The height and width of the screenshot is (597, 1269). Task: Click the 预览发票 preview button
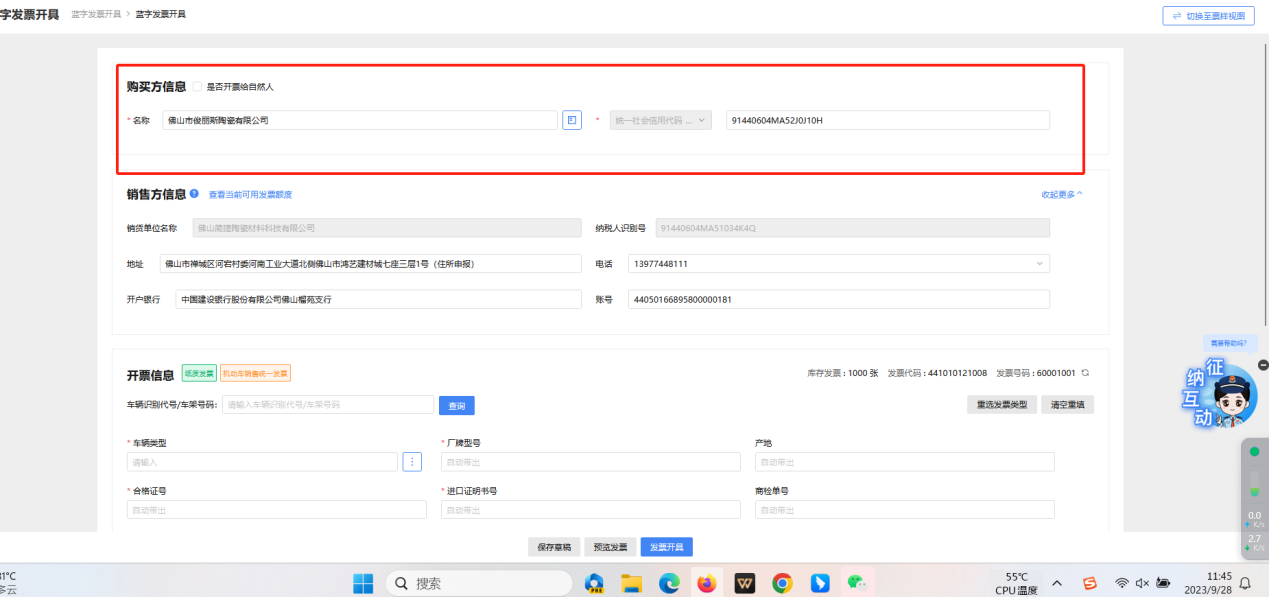tap(610, 547)
